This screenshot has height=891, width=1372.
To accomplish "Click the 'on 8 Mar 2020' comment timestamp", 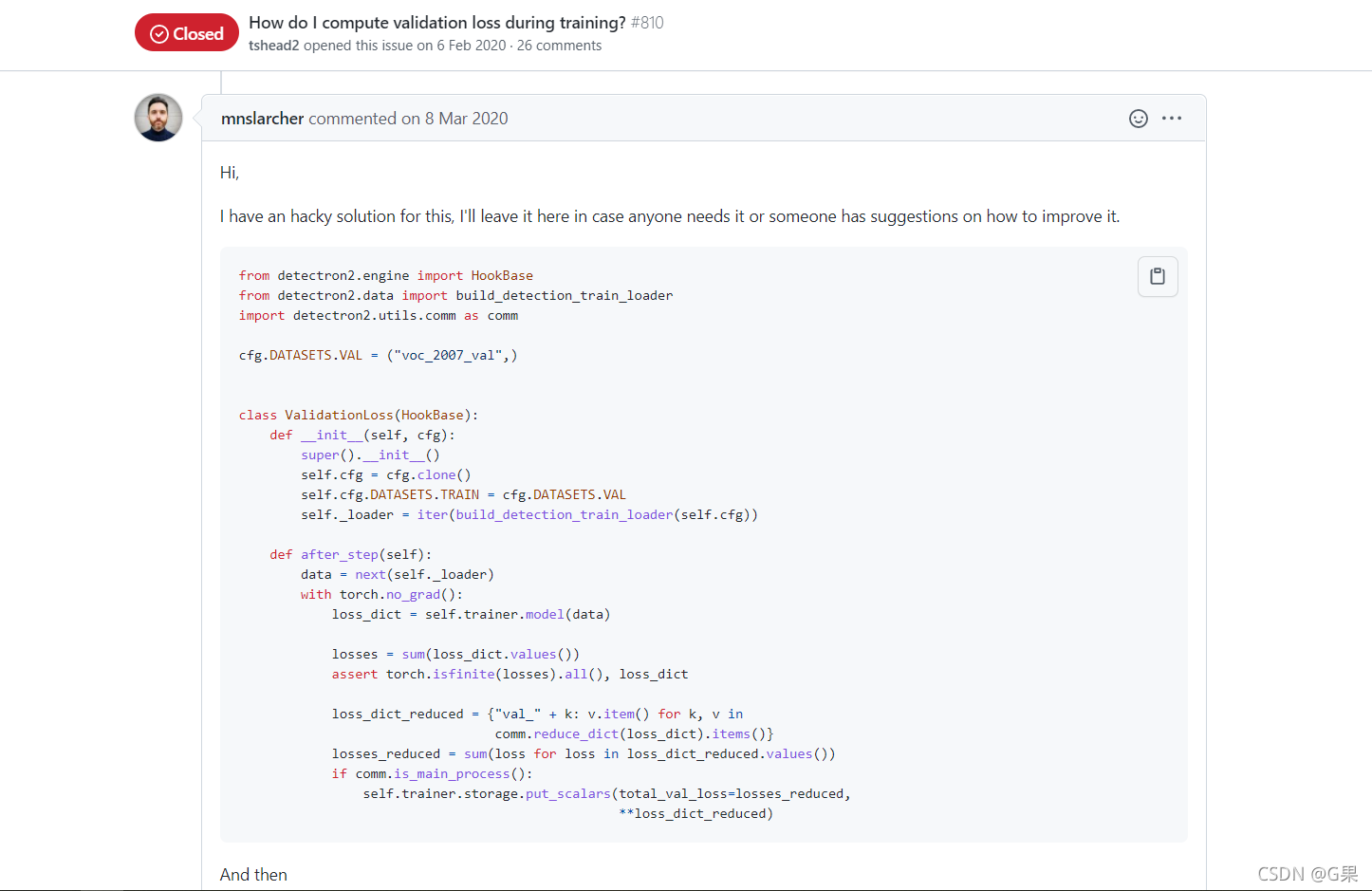I will tap(454, 119).
